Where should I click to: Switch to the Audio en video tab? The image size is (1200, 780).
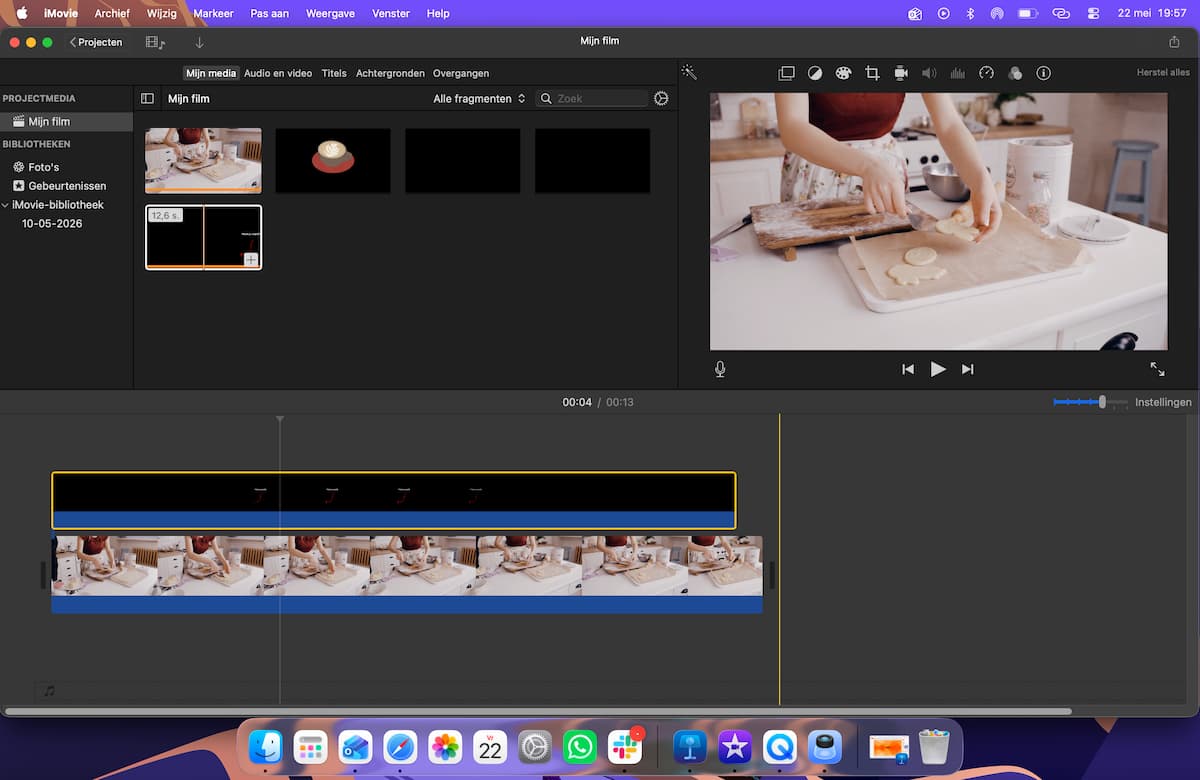click(278, 73)
